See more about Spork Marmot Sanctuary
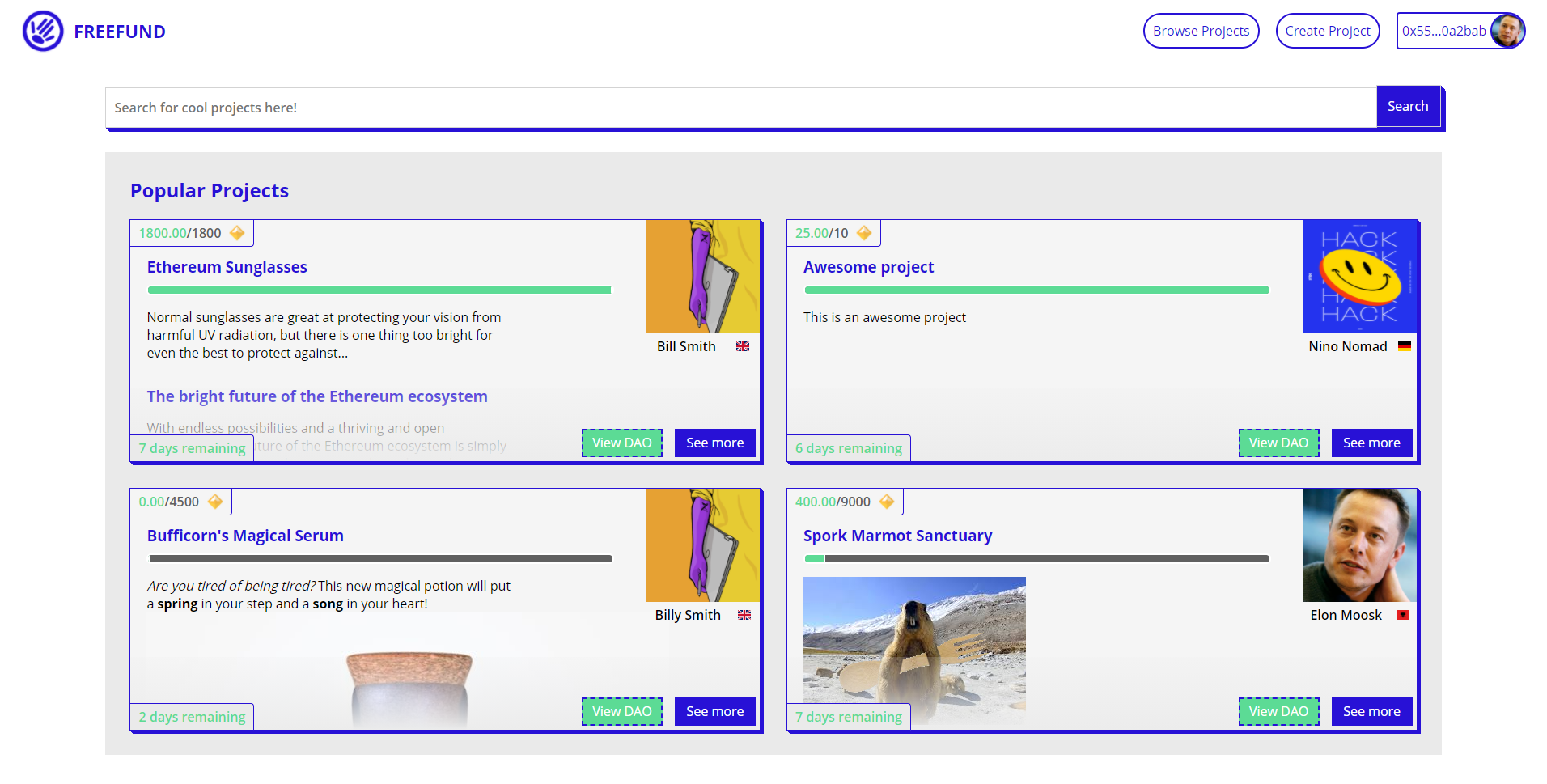 (x=1371, y=711)
